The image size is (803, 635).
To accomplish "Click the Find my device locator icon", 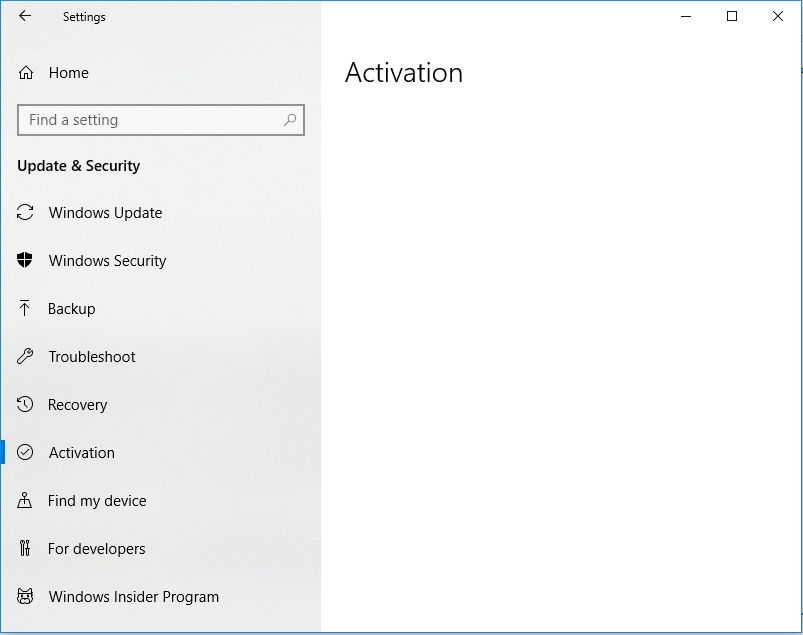I will point(25,500).
